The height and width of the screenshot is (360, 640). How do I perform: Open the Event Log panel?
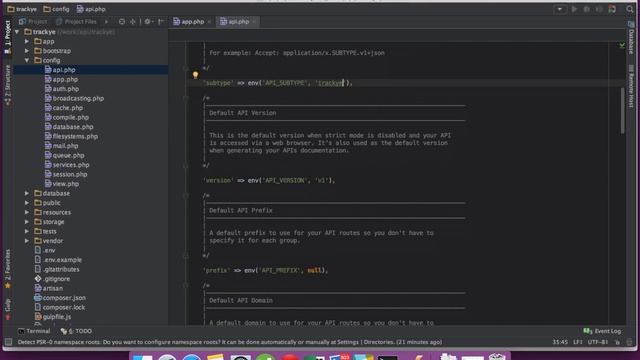pyautogui.click(x=602, y=331)
